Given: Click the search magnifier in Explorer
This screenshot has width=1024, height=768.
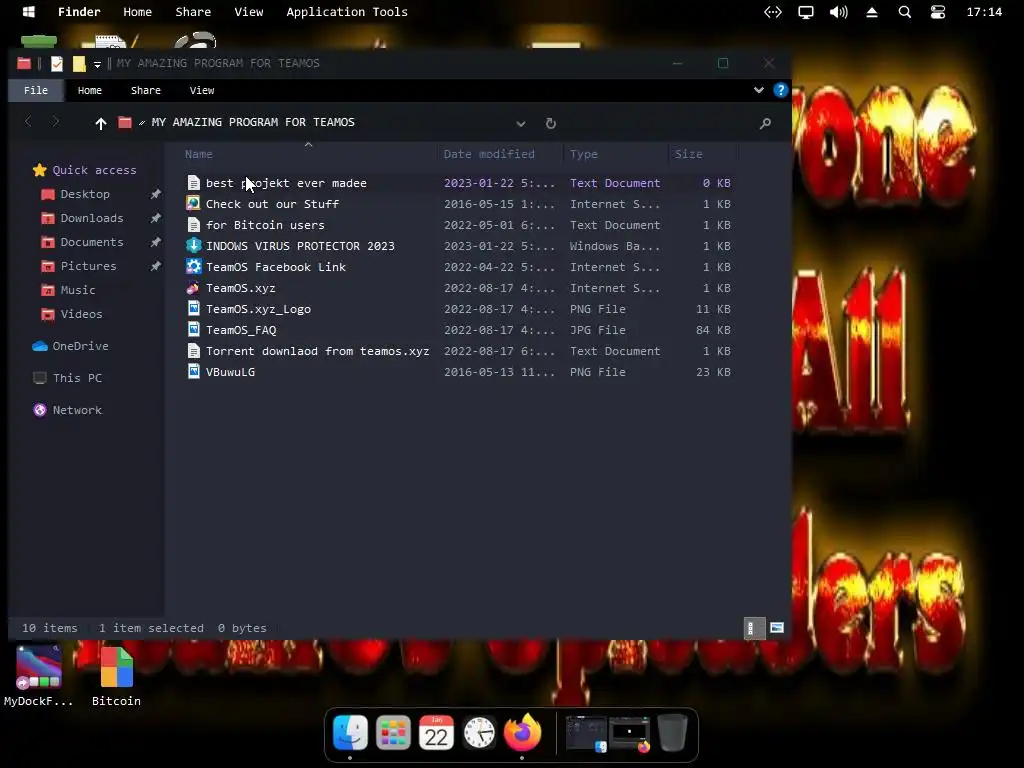Looking at the screenshot, I should 765,123.
